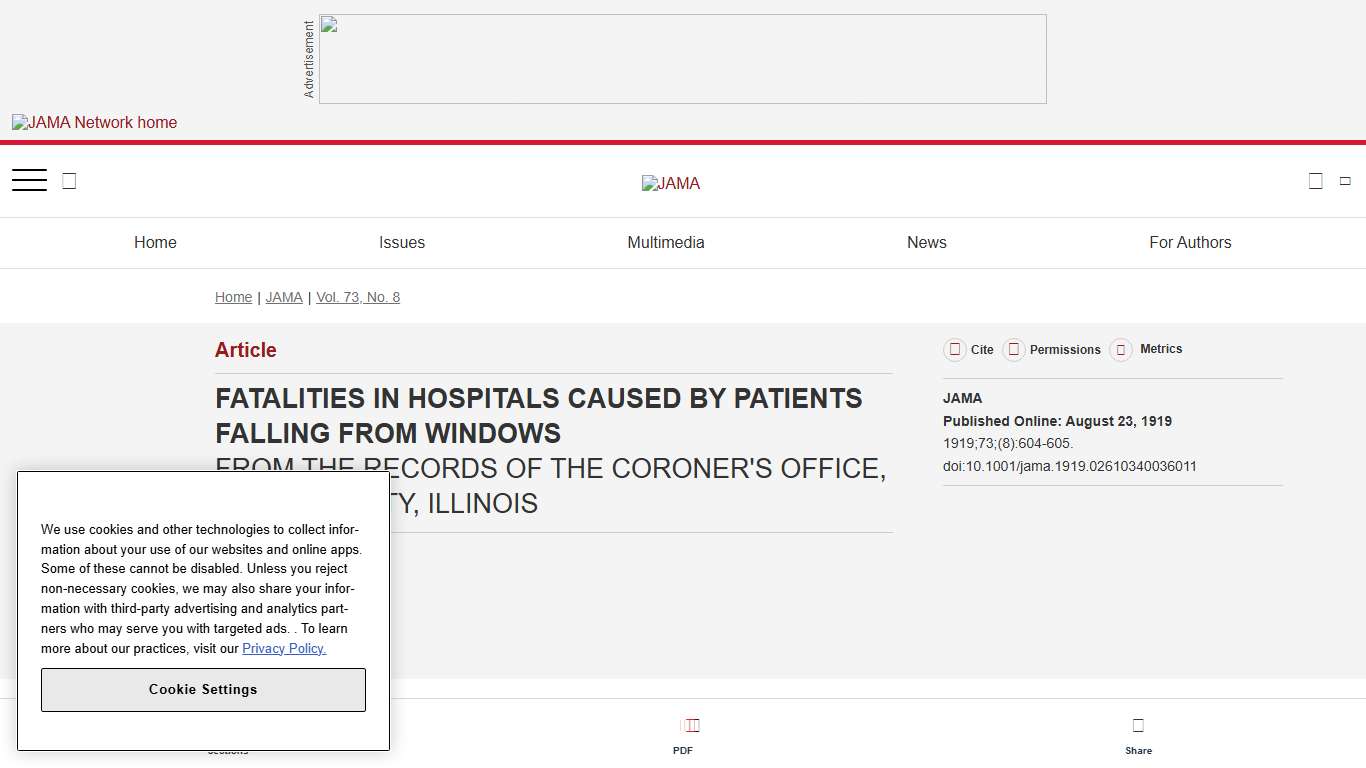Go to JAMA Network home
Viewport: 1366px width, 768px height.
click(x=94, y=122)
